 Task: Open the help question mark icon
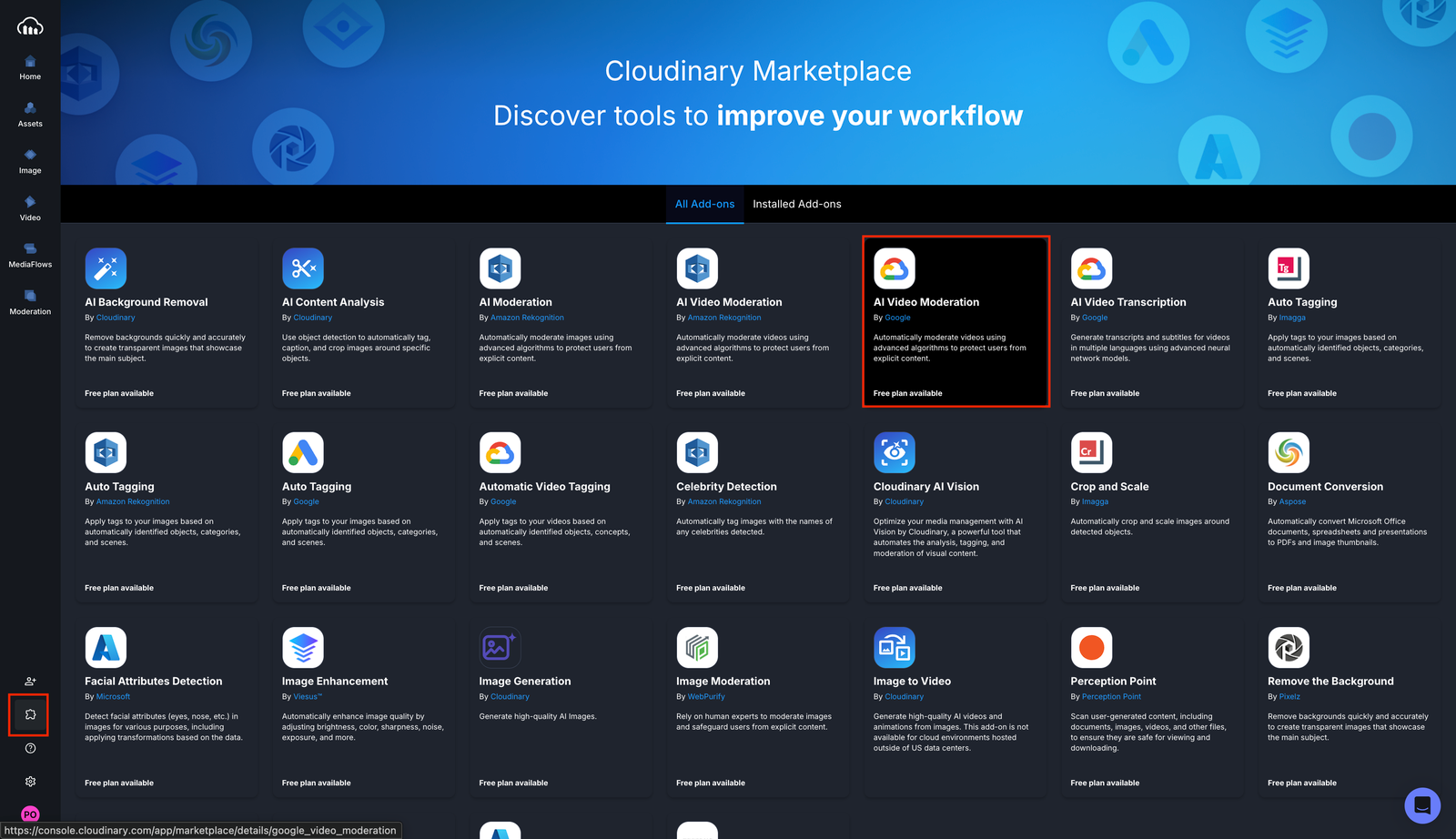click(x=30, y=748)
